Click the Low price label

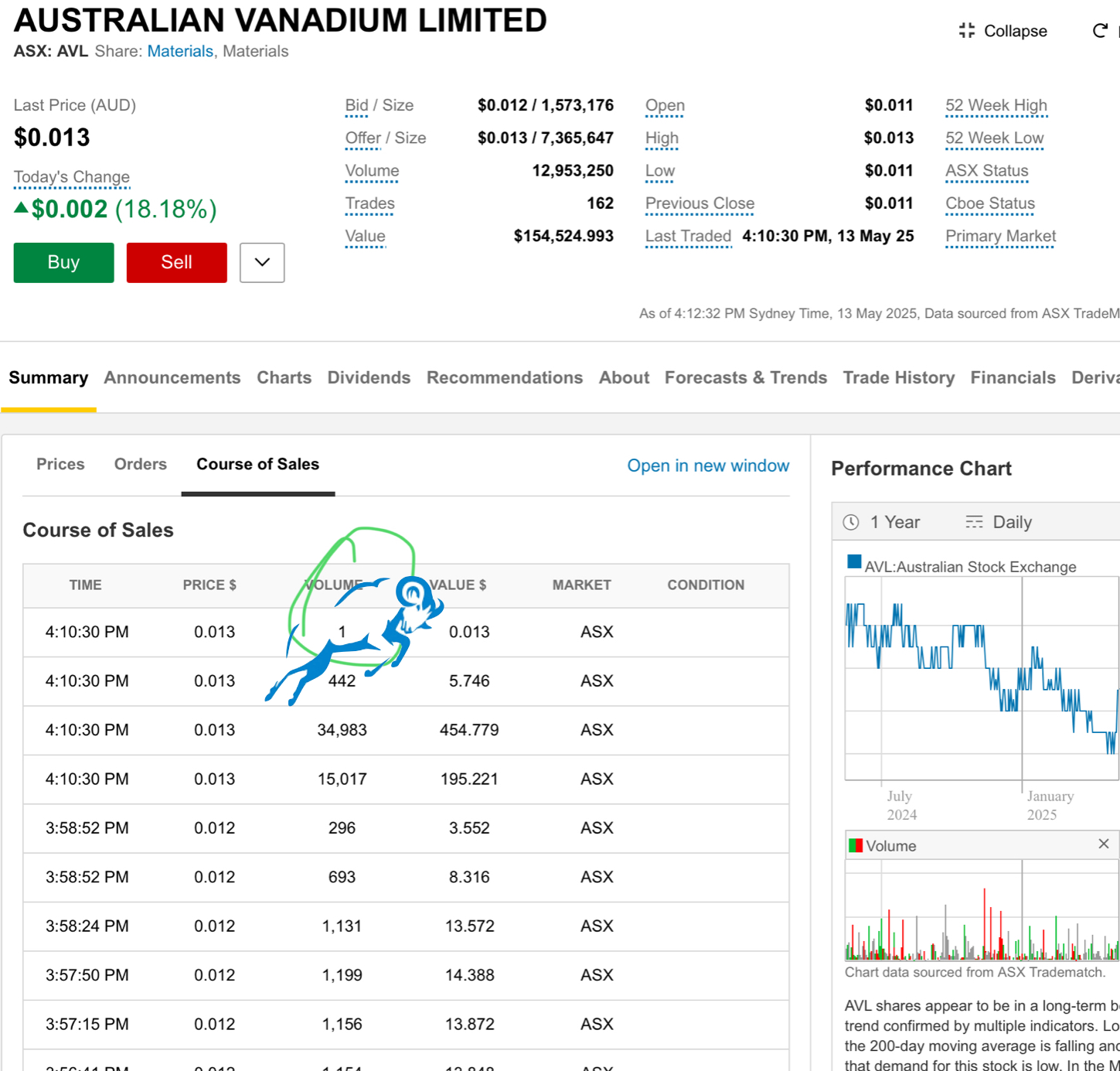coord(660,171)
